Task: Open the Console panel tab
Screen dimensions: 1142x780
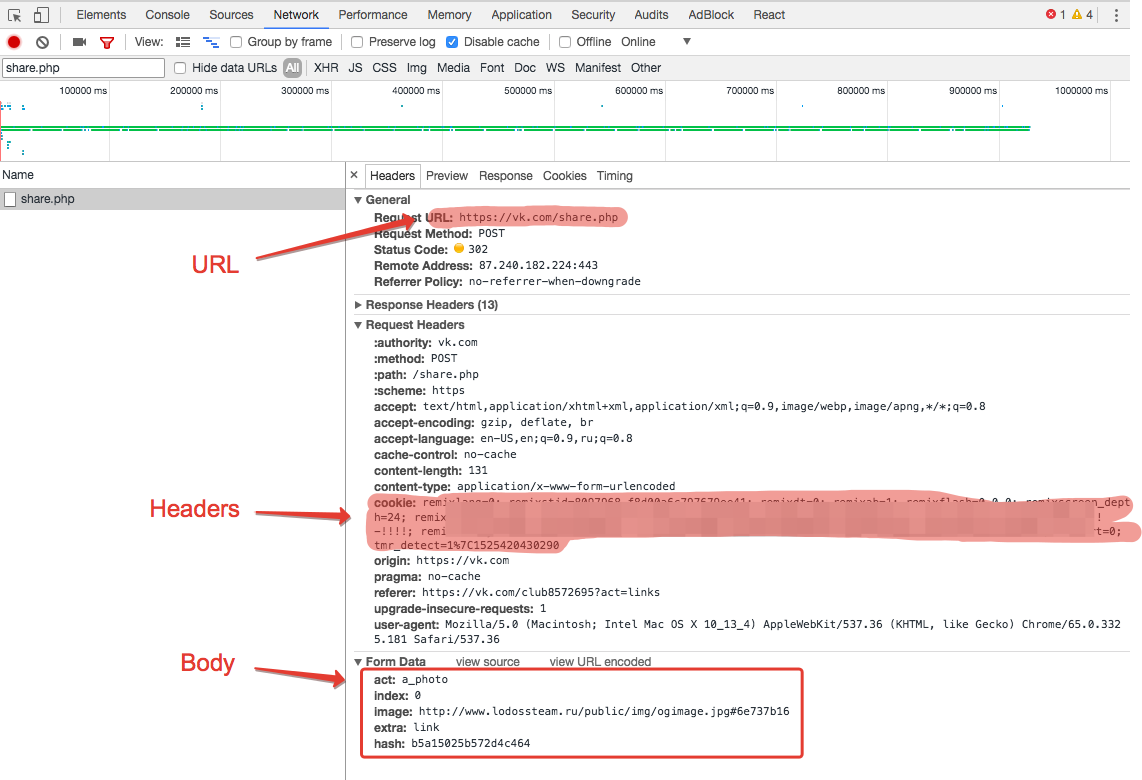Action: [x=168, y=15]
